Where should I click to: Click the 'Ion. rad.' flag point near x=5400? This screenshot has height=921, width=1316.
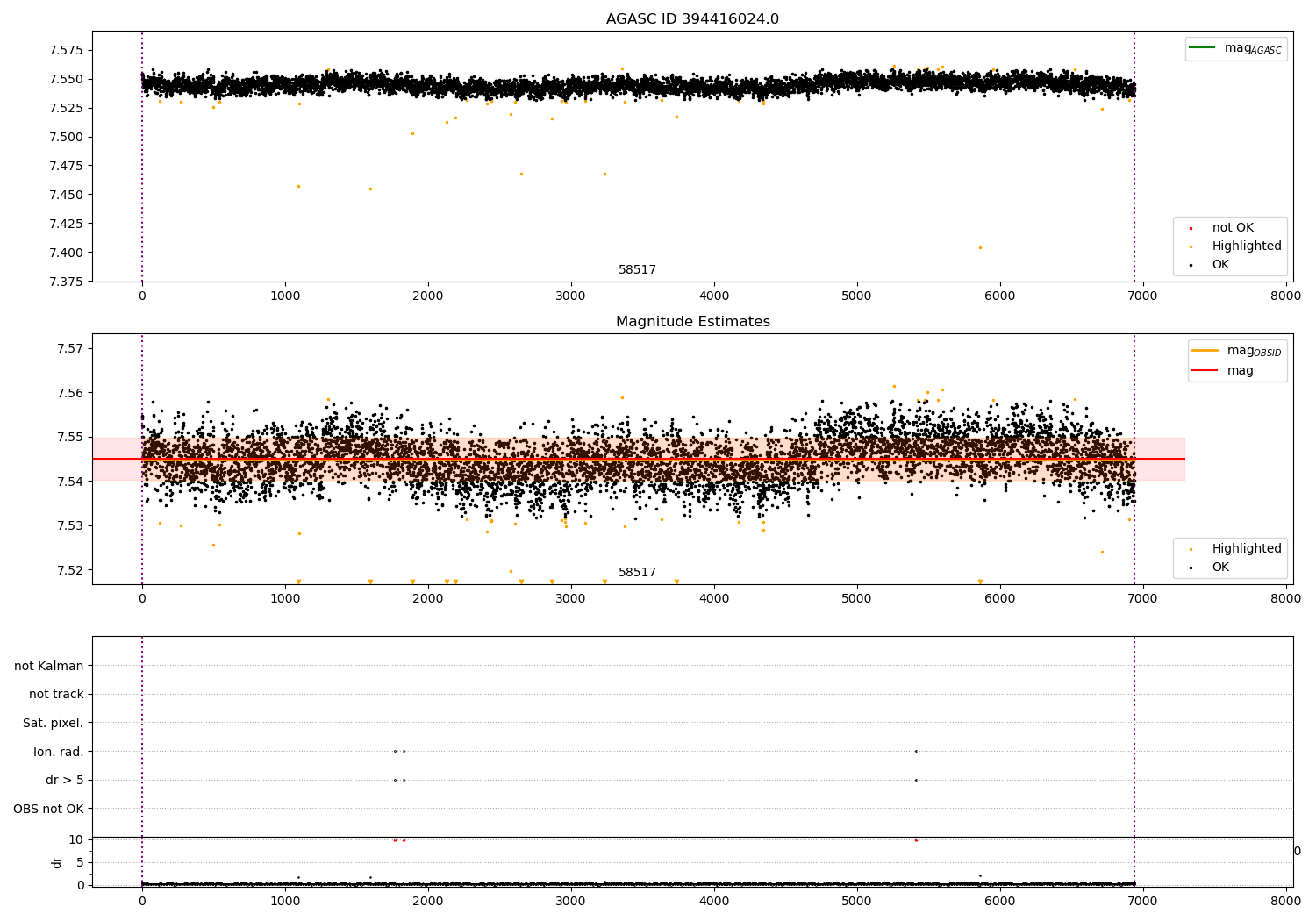tap(916, 751)
